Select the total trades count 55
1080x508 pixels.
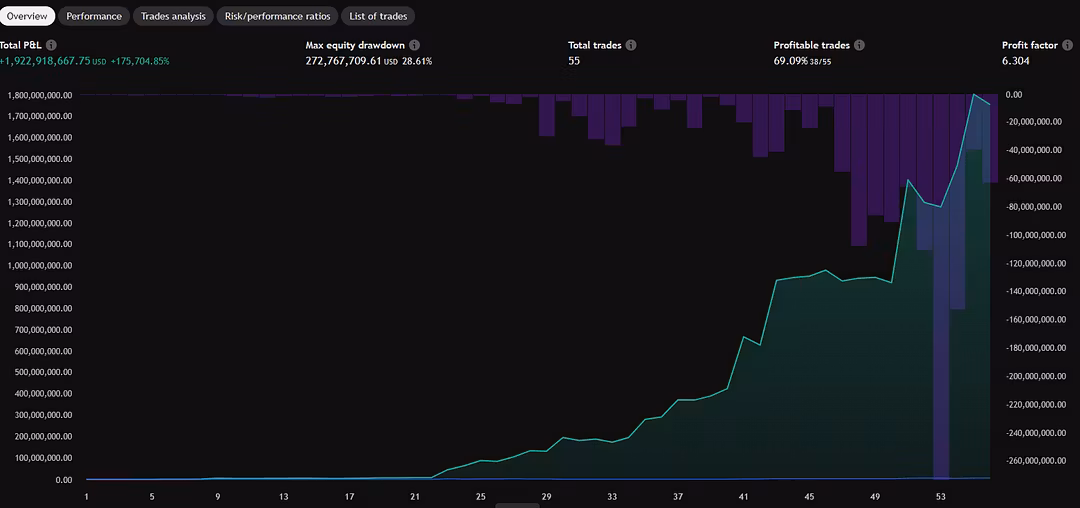point(574,61)
